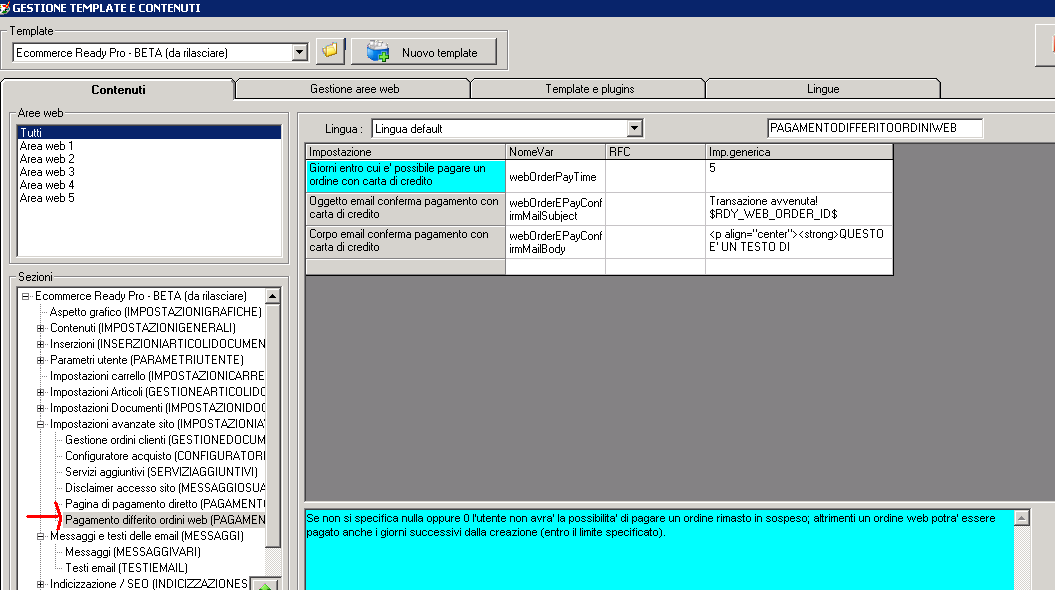Click the webOrderPayTime cell
The height and width of the screenshot is (590, 1055).
555,176
